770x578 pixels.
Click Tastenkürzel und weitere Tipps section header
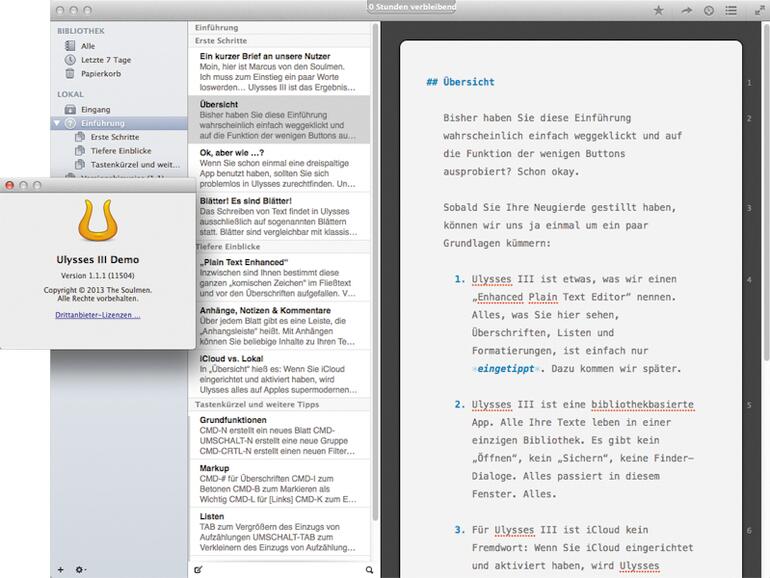[279, 404]
